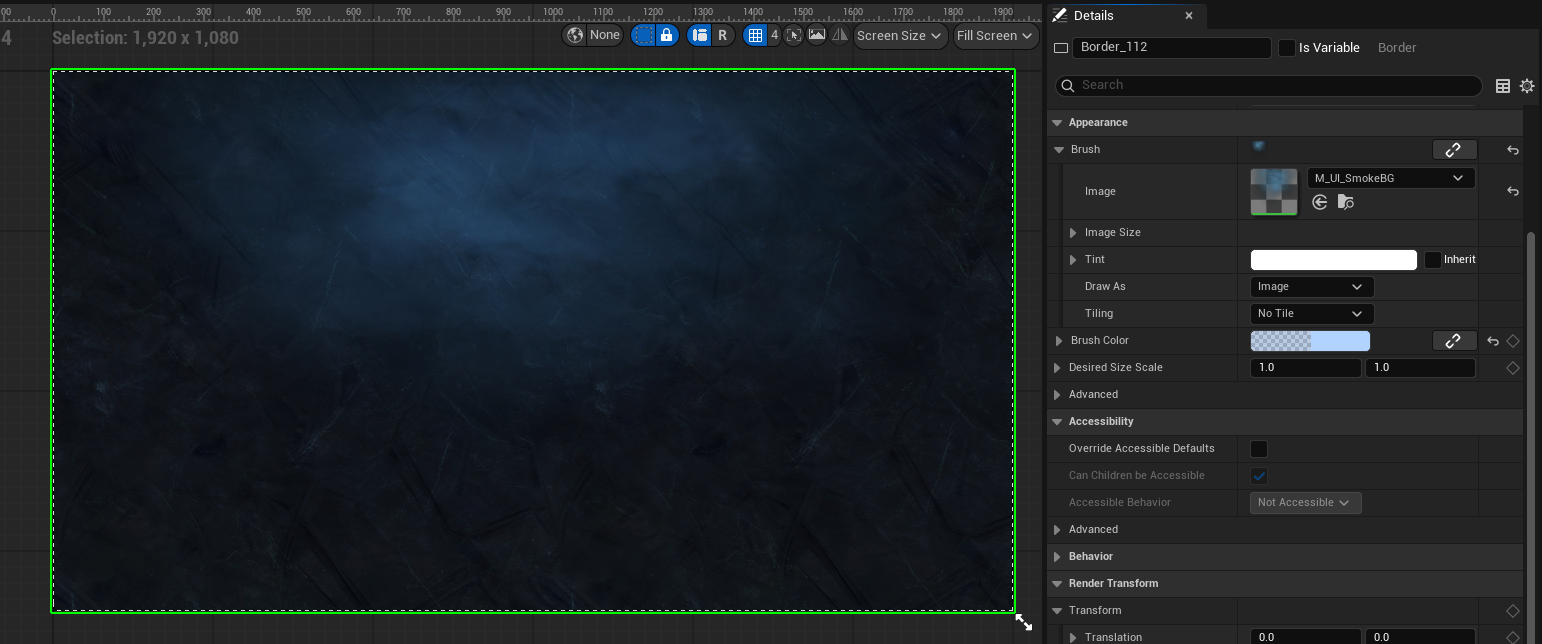Click the lock icon in viewport toolbar
The height and width of the screenshot is (644, 1542).
[x=667, y=35]
